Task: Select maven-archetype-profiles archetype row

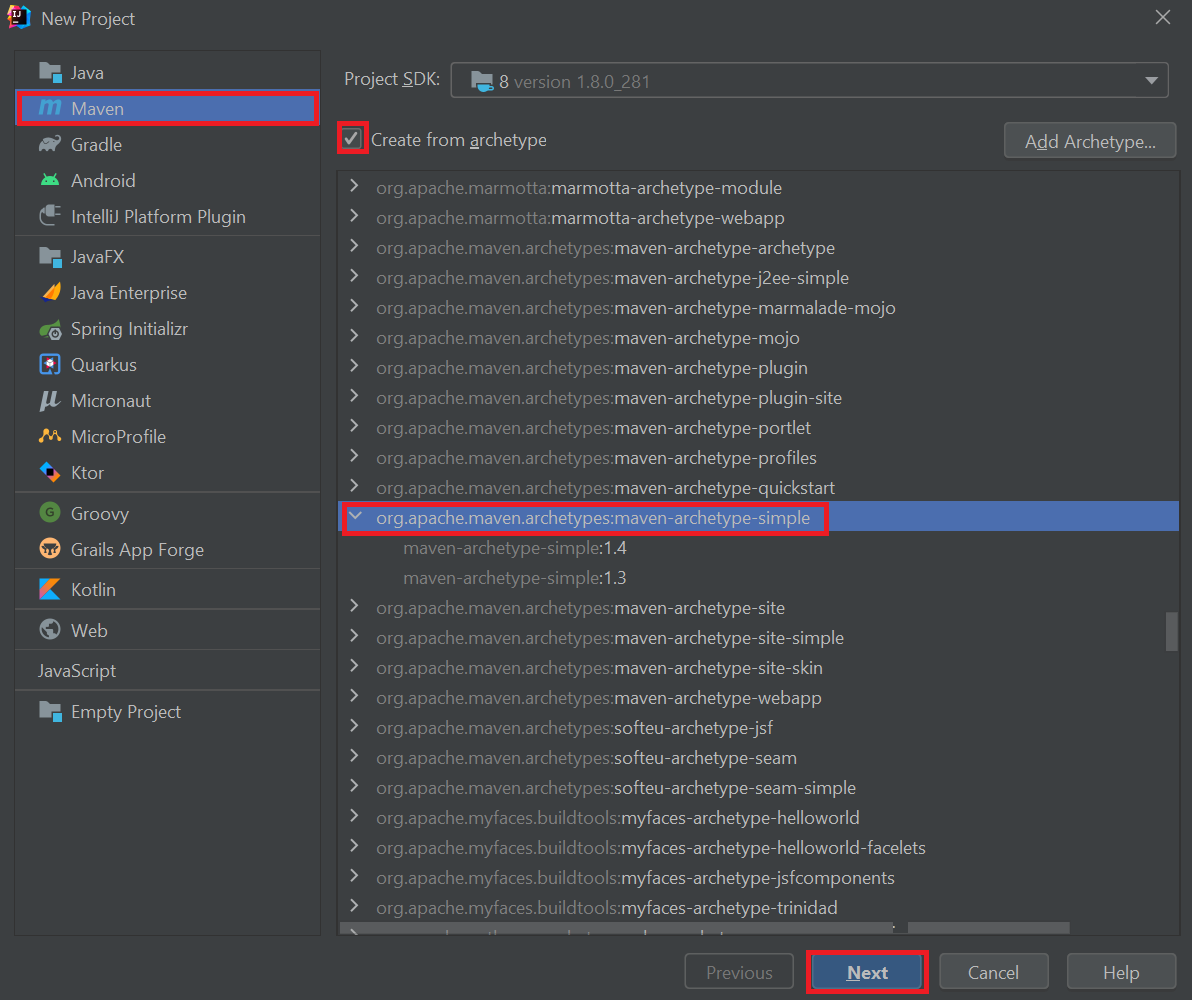Action: click(x=759, y=458)
